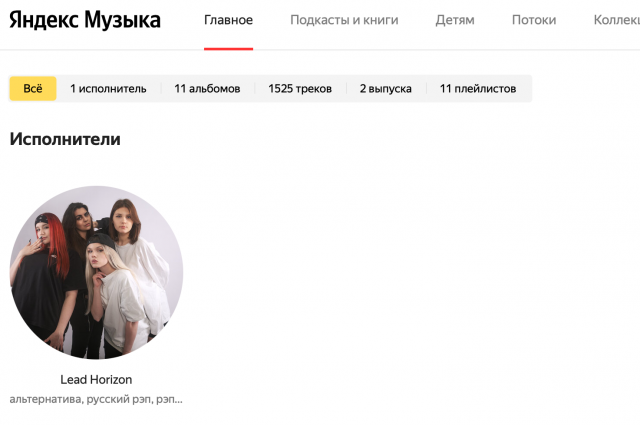Show the 11 альбомов results

pyautogui.click(x=207, y=89)
